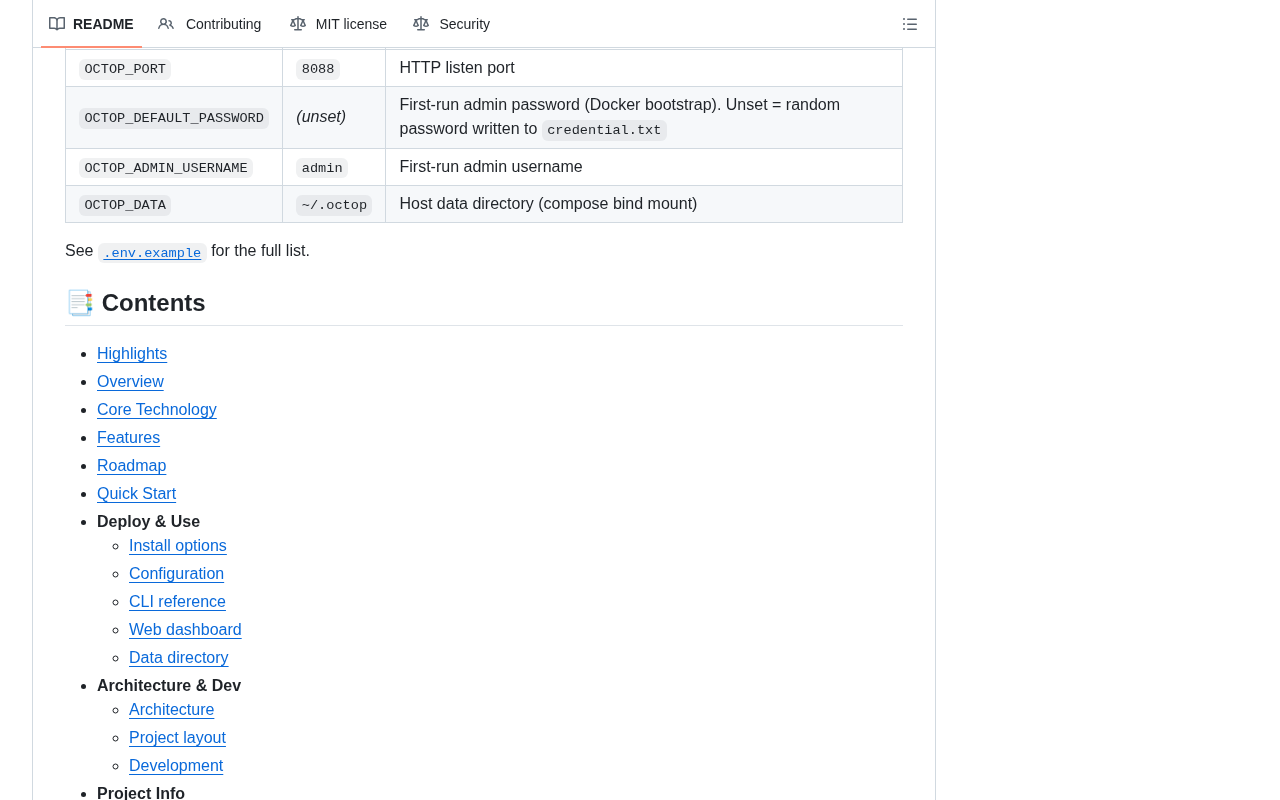Viewport: 1280px width, 800px height.
Task: Click the OCTOP_DEFAULT_PASSWORD variable name
Action: [174, 118]
